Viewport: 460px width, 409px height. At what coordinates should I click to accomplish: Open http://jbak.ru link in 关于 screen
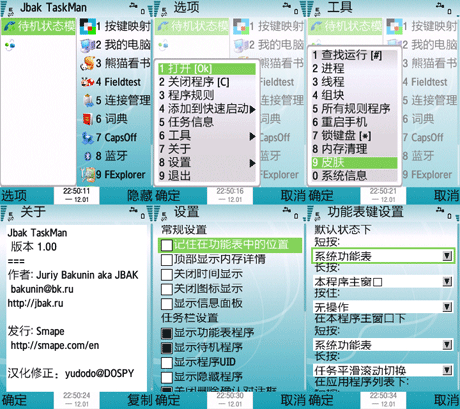tap(35, 303)
